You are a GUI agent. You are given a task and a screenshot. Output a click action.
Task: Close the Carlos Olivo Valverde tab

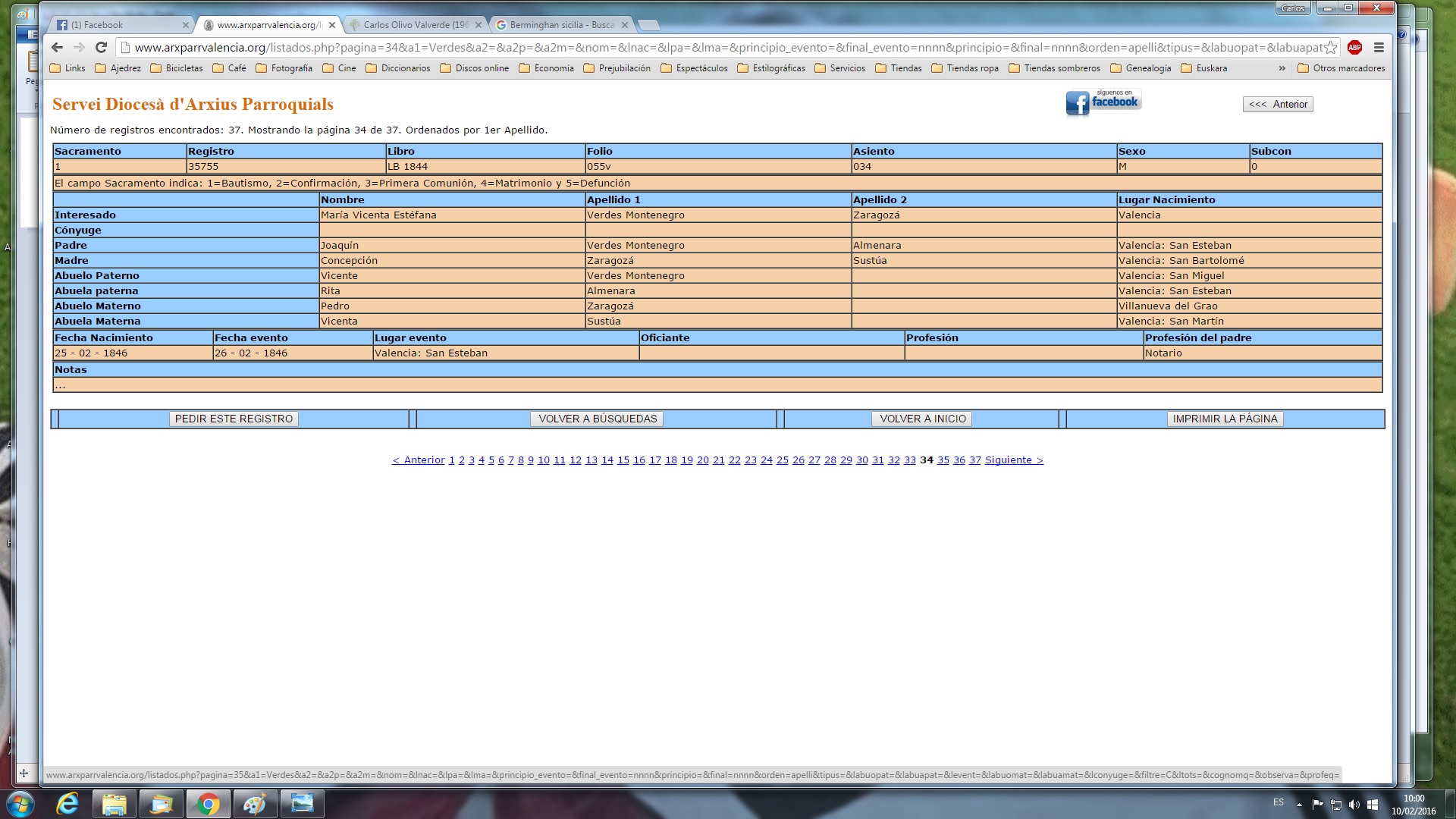(479, 25)
